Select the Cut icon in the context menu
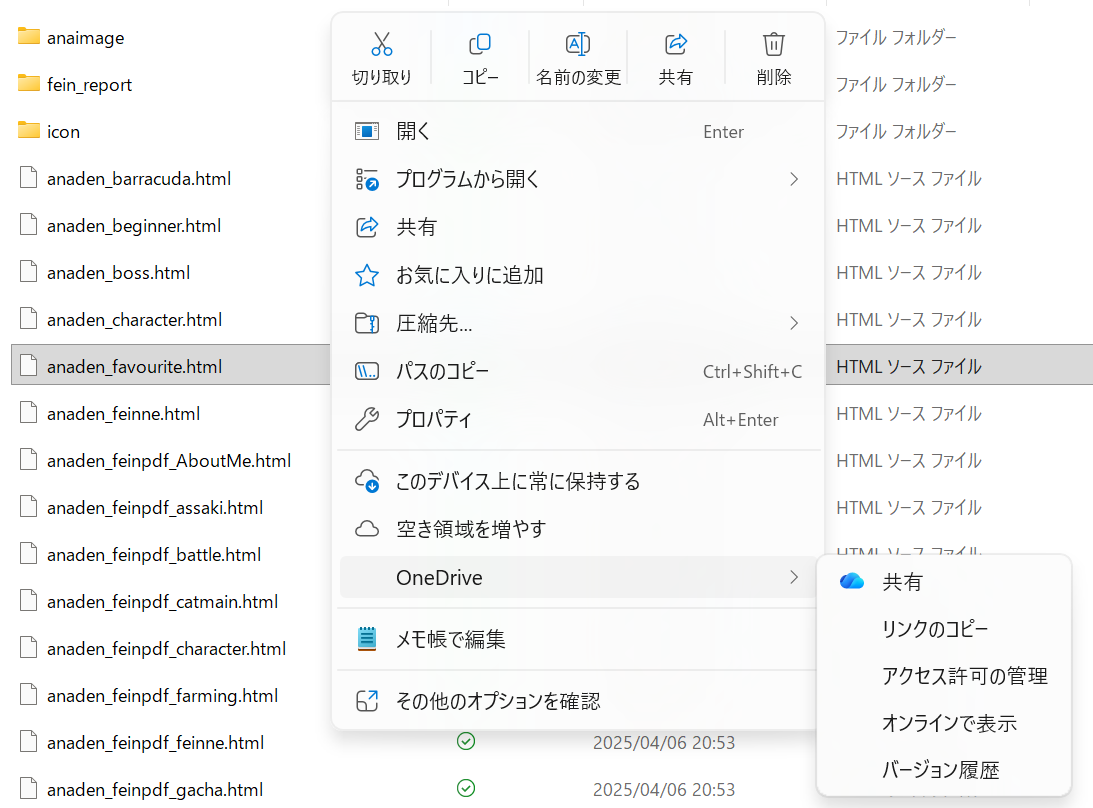Screen dimensions: 1093x808 click(x=381, y=44)
